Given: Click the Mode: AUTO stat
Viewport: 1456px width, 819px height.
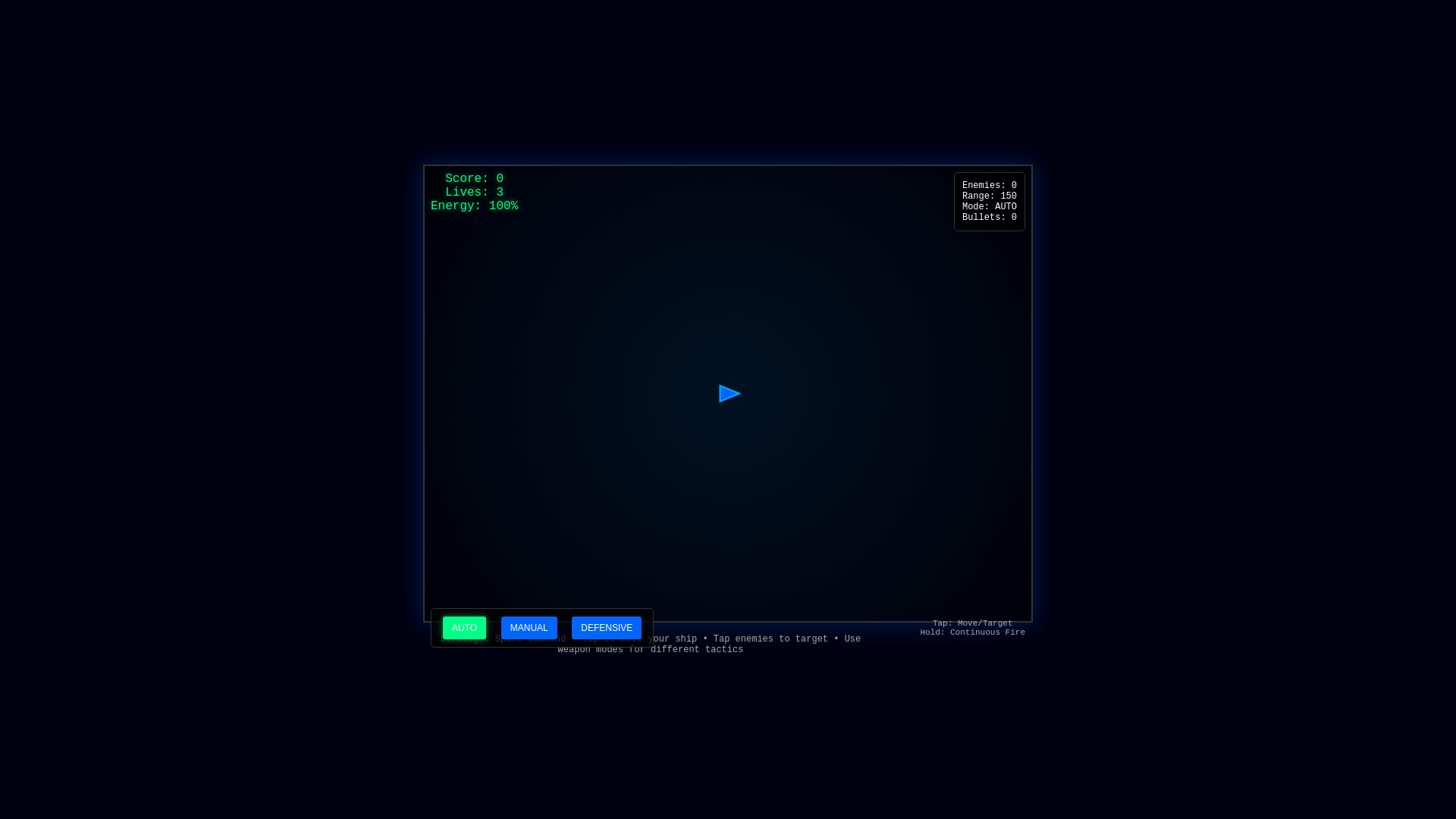Looking at the screenshot, I should [x=989, y=207].
